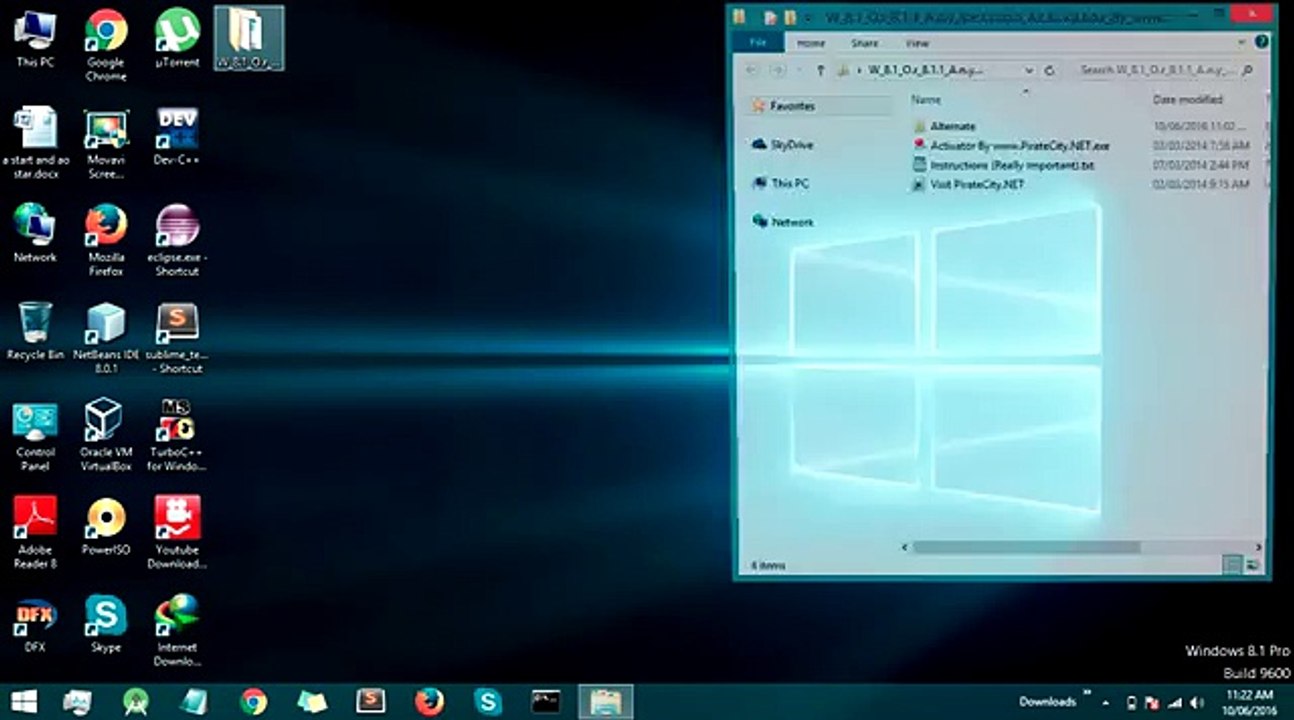1294x720 pixels.
Task: Open Sublime Text from the taskbar
Action: pyautogui.click(x=371, y=701)
